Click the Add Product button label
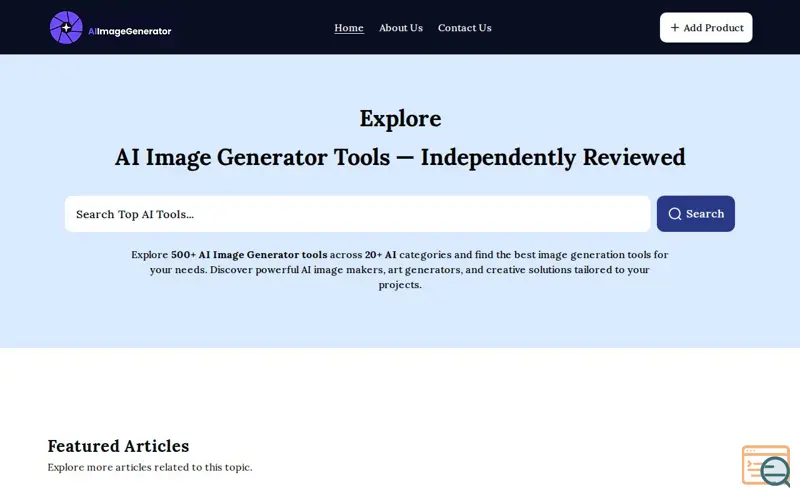The image size is (800, 500). (x=713, y=28)
